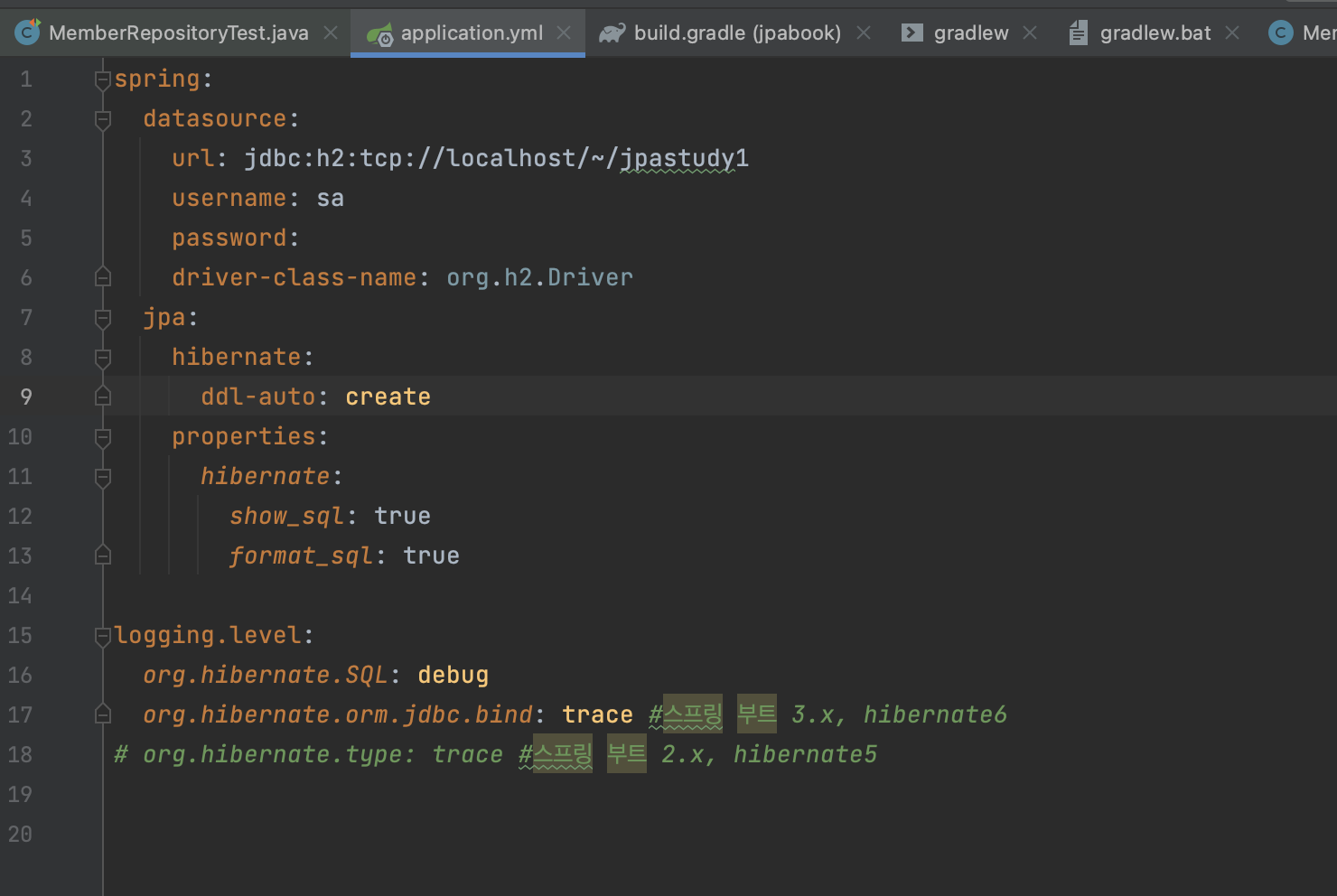Collapse the jpa block fold marker

click(x=103, y=318)
